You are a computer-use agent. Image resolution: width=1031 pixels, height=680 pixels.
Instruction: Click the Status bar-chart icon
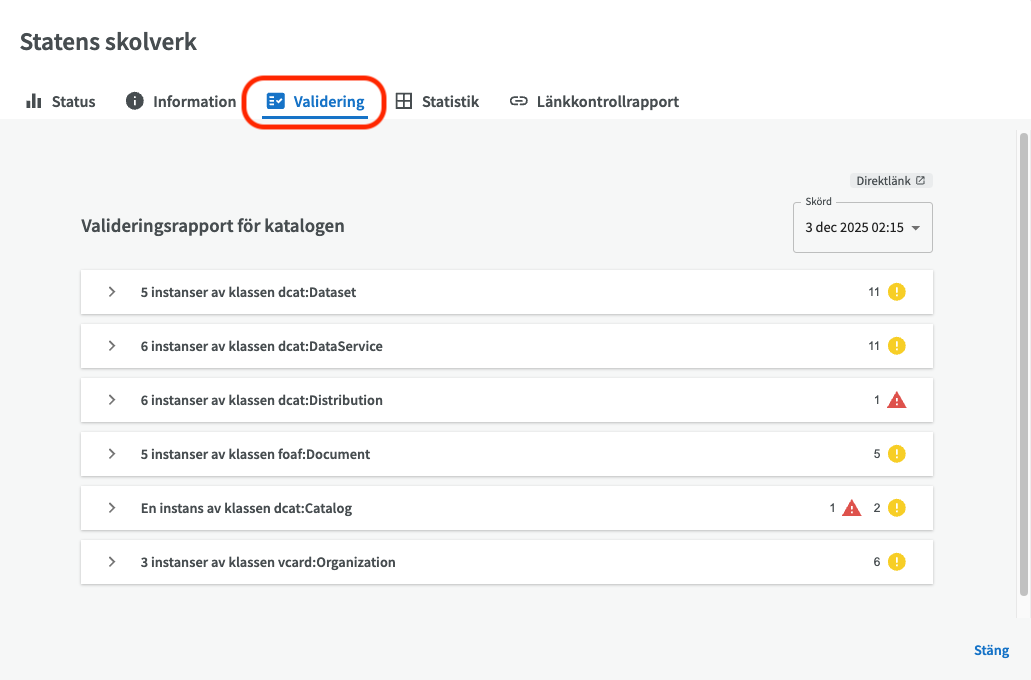click(34, 101)
